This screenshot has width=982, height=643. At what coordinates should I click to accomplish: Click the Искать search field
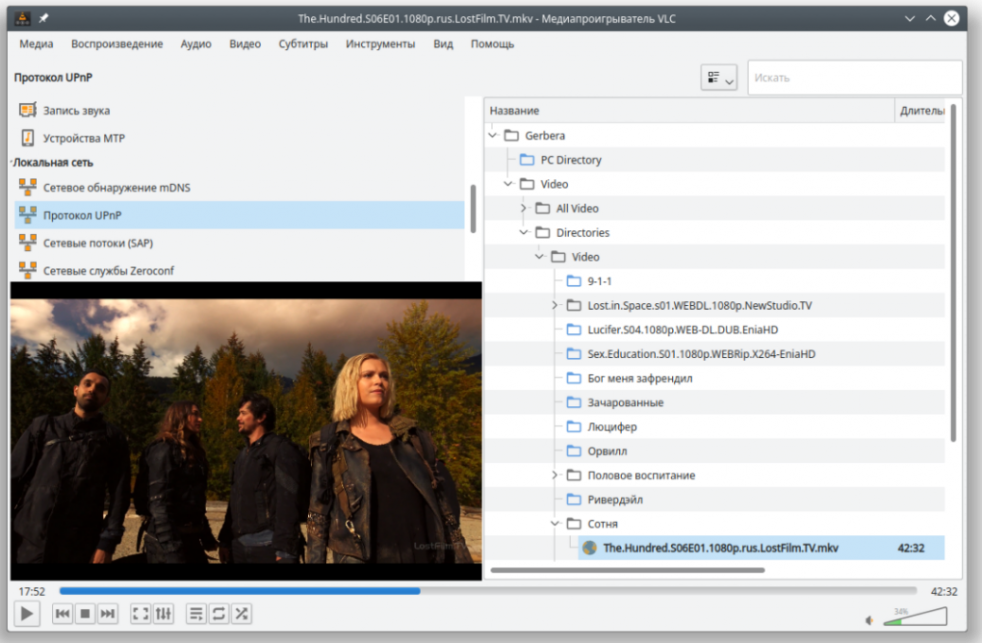tap(854, 78)
